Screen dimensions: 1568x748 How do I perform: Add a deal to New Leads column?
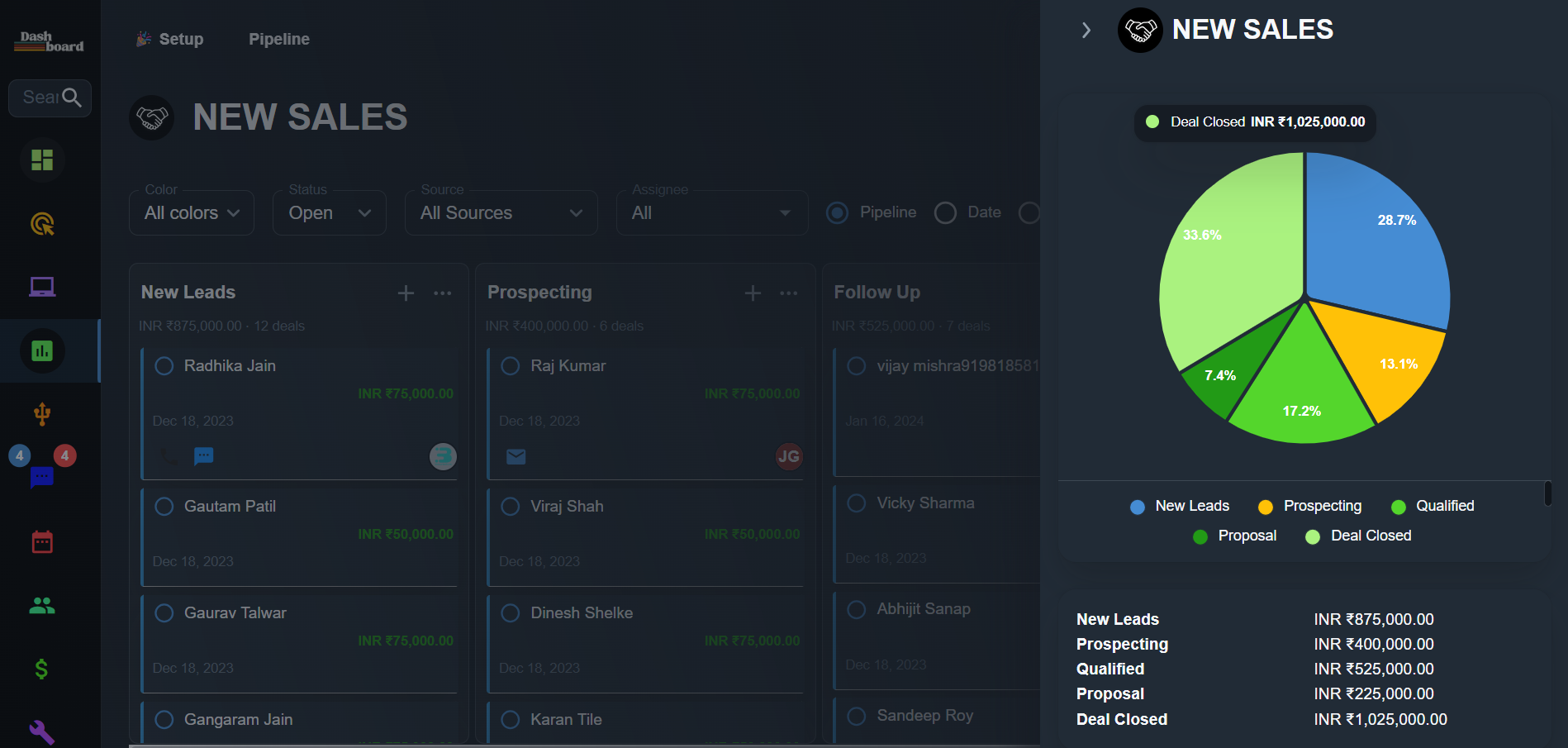(x=406, y=293)
